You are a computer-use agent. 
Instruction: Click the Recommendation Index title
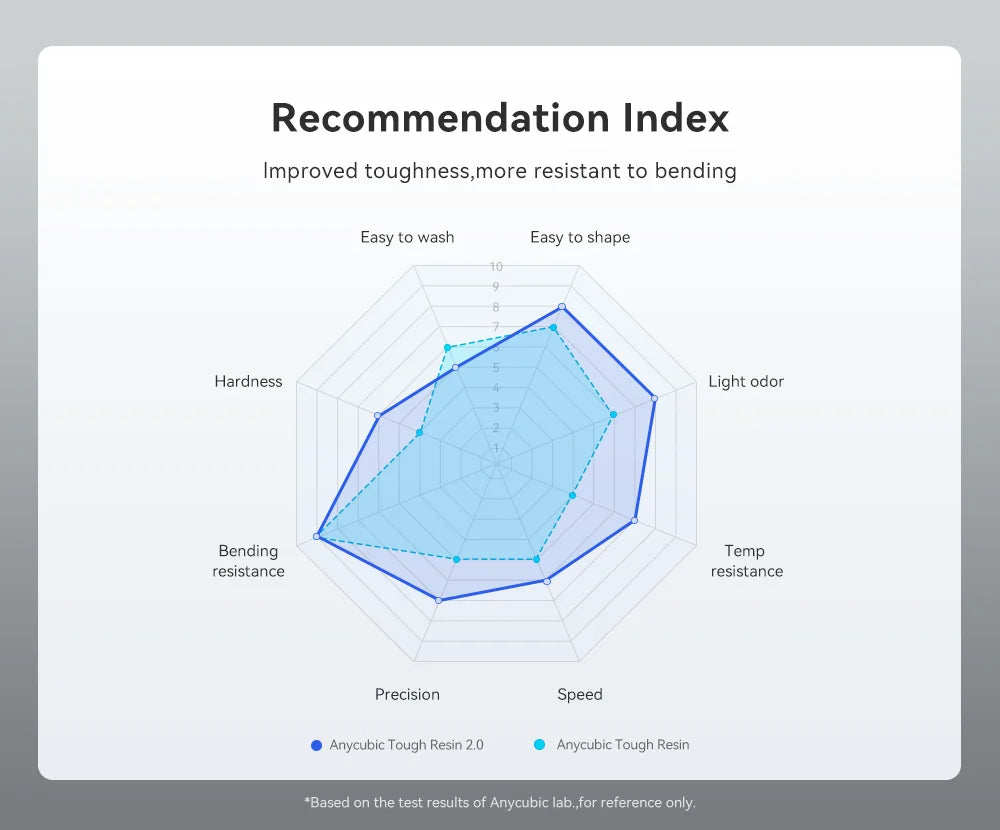500,119
